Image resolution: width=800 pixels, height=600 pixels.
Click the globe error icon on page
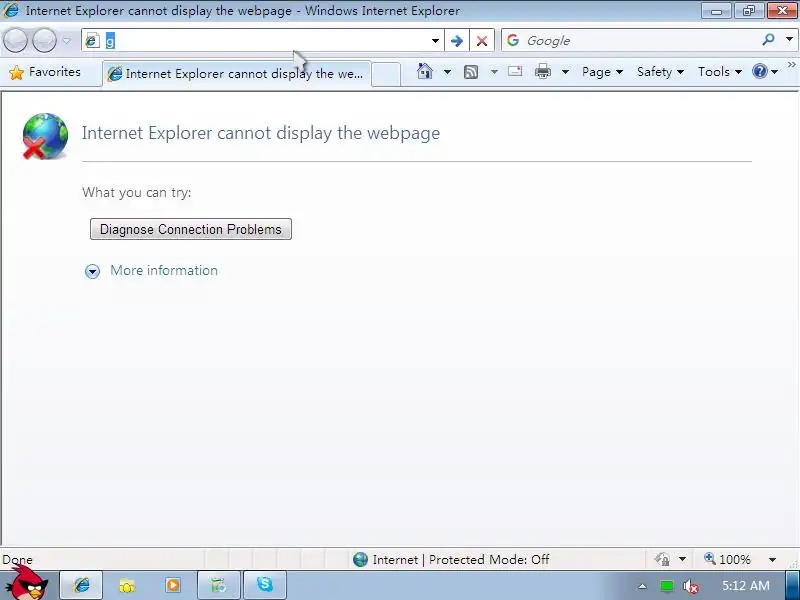point(45,136)
